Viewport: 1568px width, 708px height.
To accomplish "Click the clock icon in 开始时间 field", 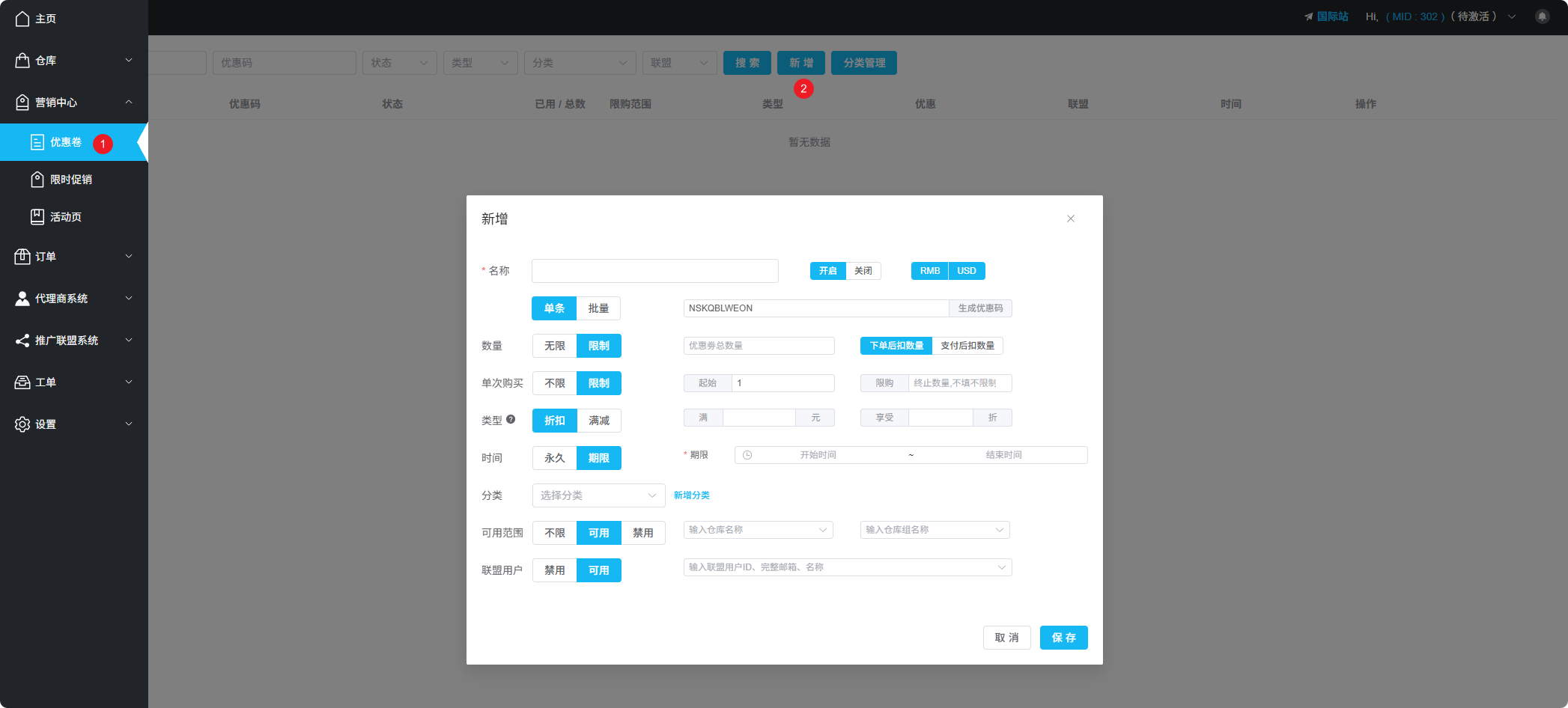I will (747, 454).
